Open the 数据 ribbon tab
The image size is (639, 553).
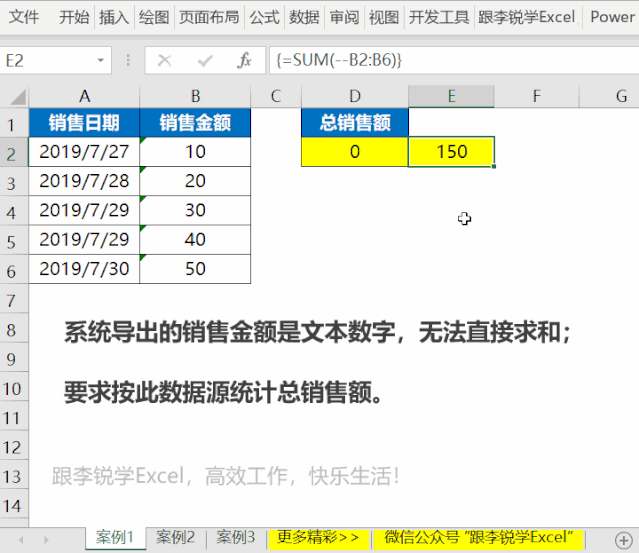click(304, 17)
